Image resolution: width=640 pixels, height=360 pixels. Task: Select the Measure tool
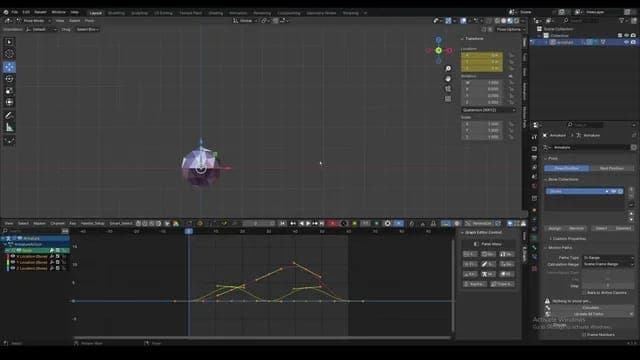[9, 128]
